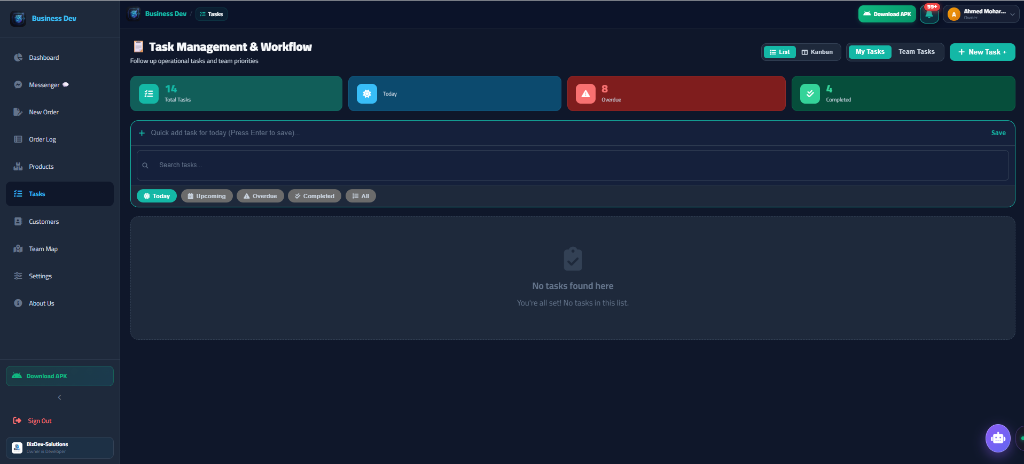Screen dimensions: 1024x464
Task: Click the Completed checkmark card icon
Action: point(810,94)
